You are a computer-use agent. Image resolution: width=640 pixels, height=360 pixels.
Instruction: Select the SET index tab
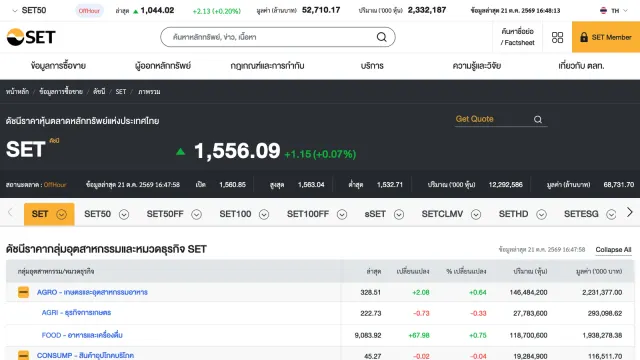(x=40, y=214)
